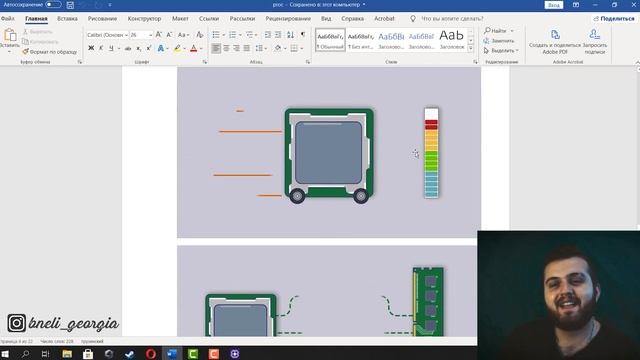Viewport: 640px width, 360px height.
Task: Open the ribbon display options icon
Action: [x=576, y=5]
